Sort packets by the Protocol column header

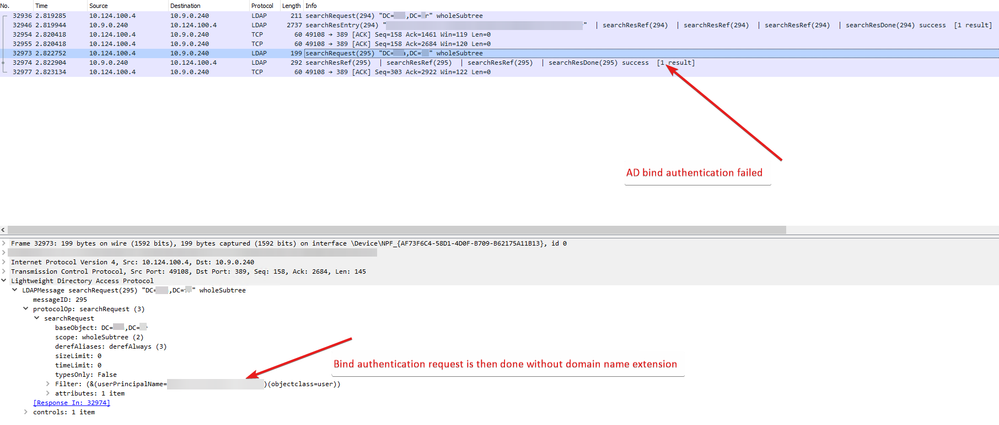262,5
